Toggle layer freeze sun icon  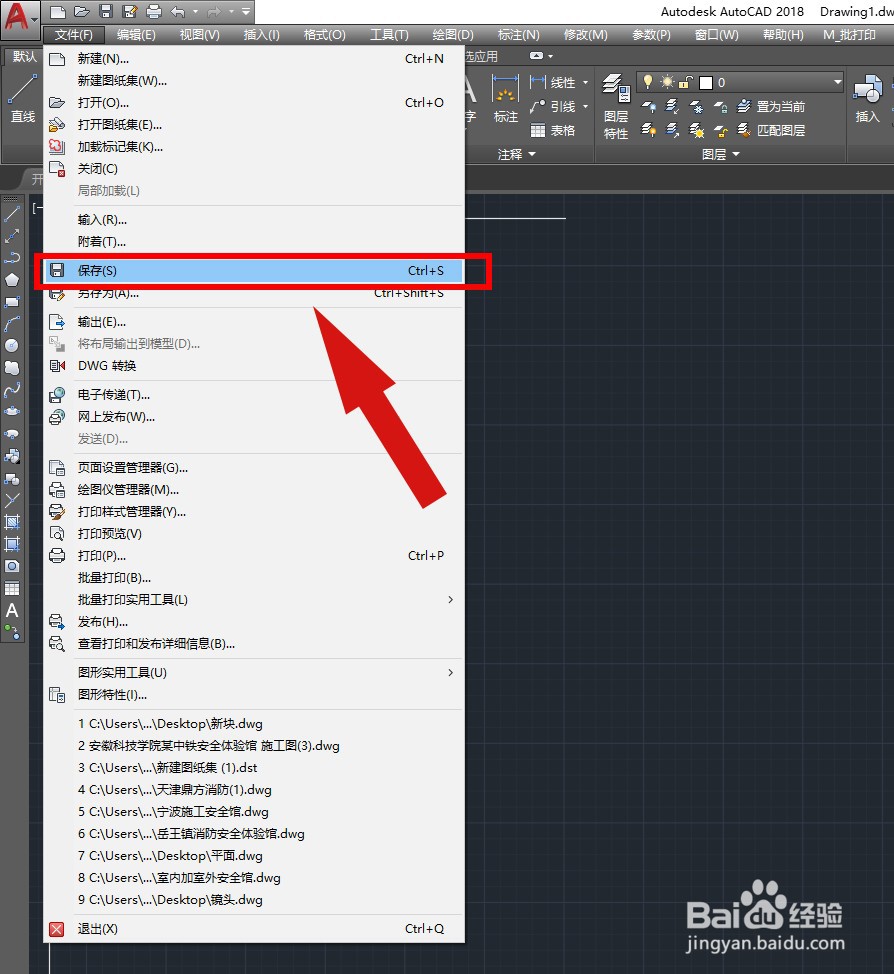(x=667, y=81)
